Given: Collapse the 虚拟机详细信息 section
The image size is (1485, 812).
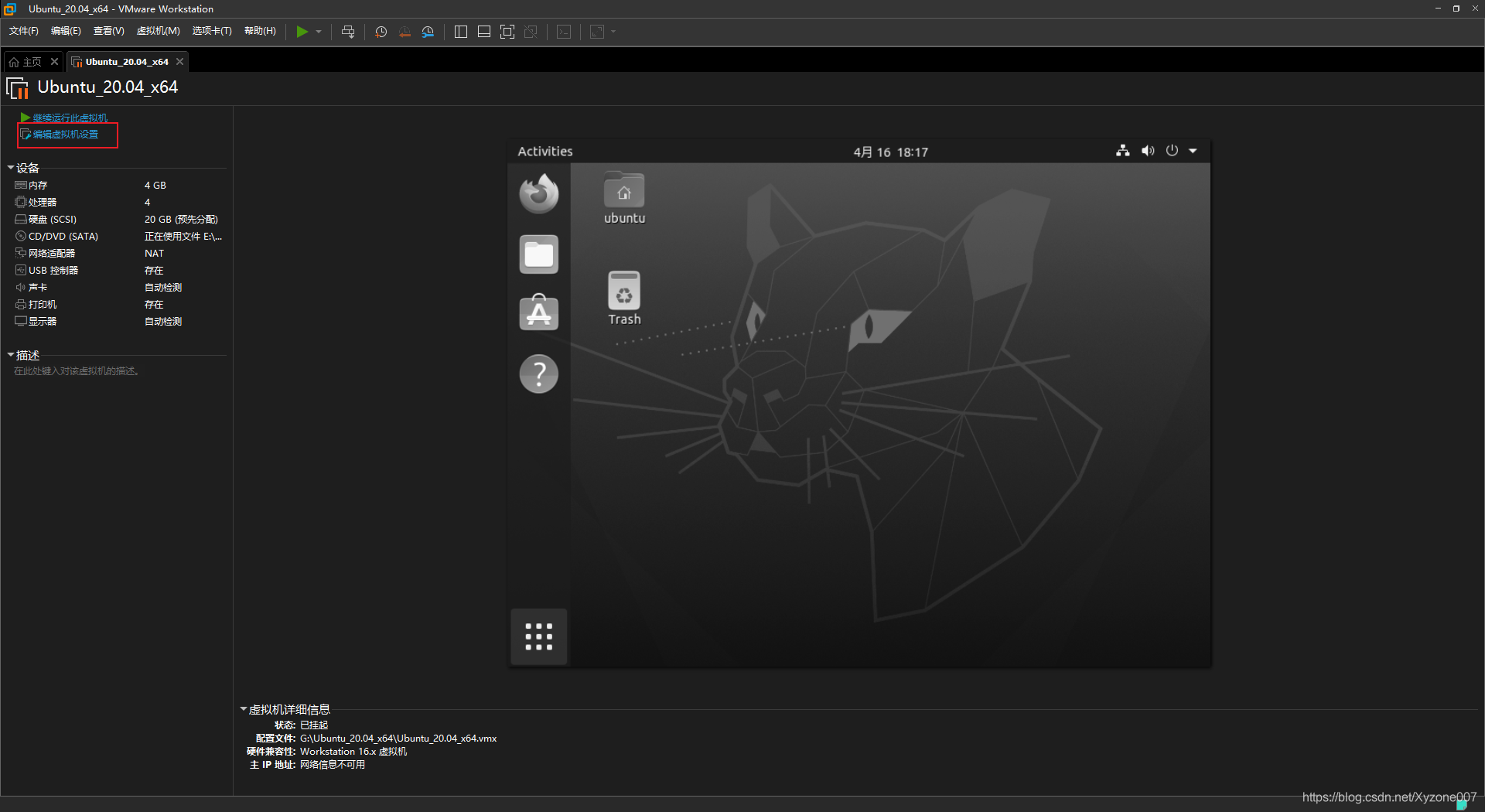Looking at the screenshot, I should click(244, 709).
